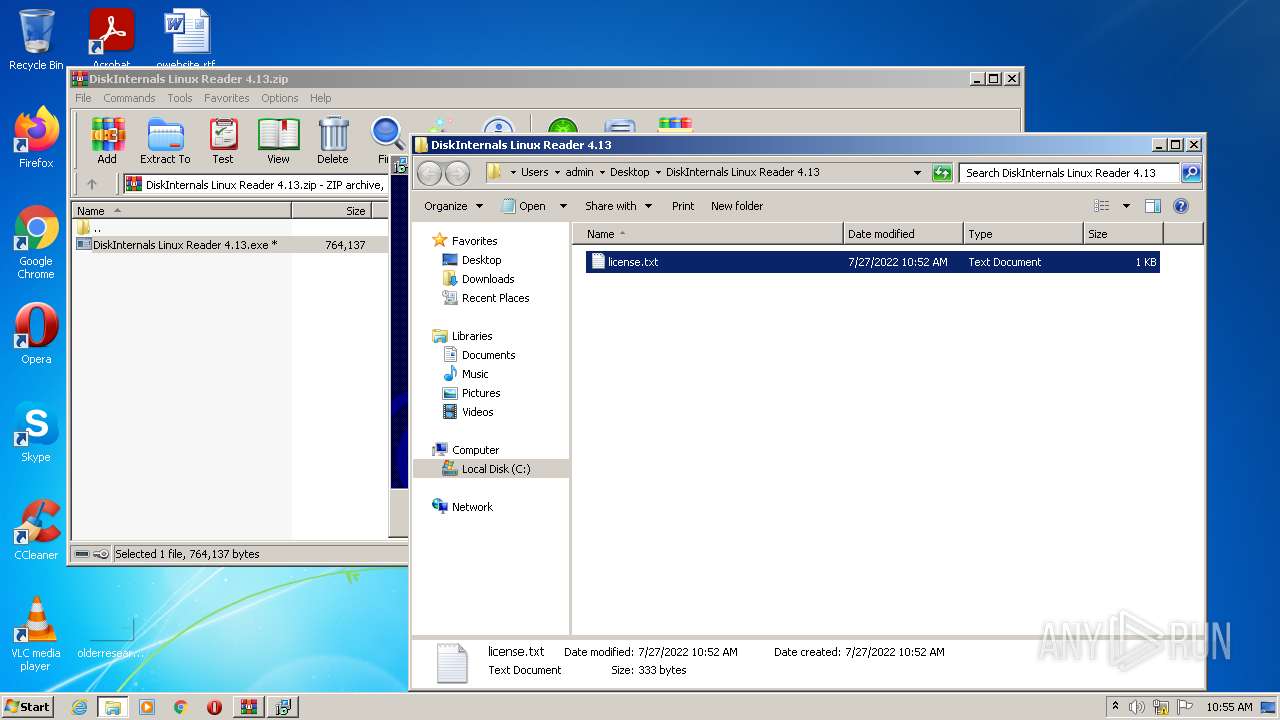This screenshot has height=720, width=1280.
Task: Open Explorer help question mark icon
Action: click(x=1181, y=206)
